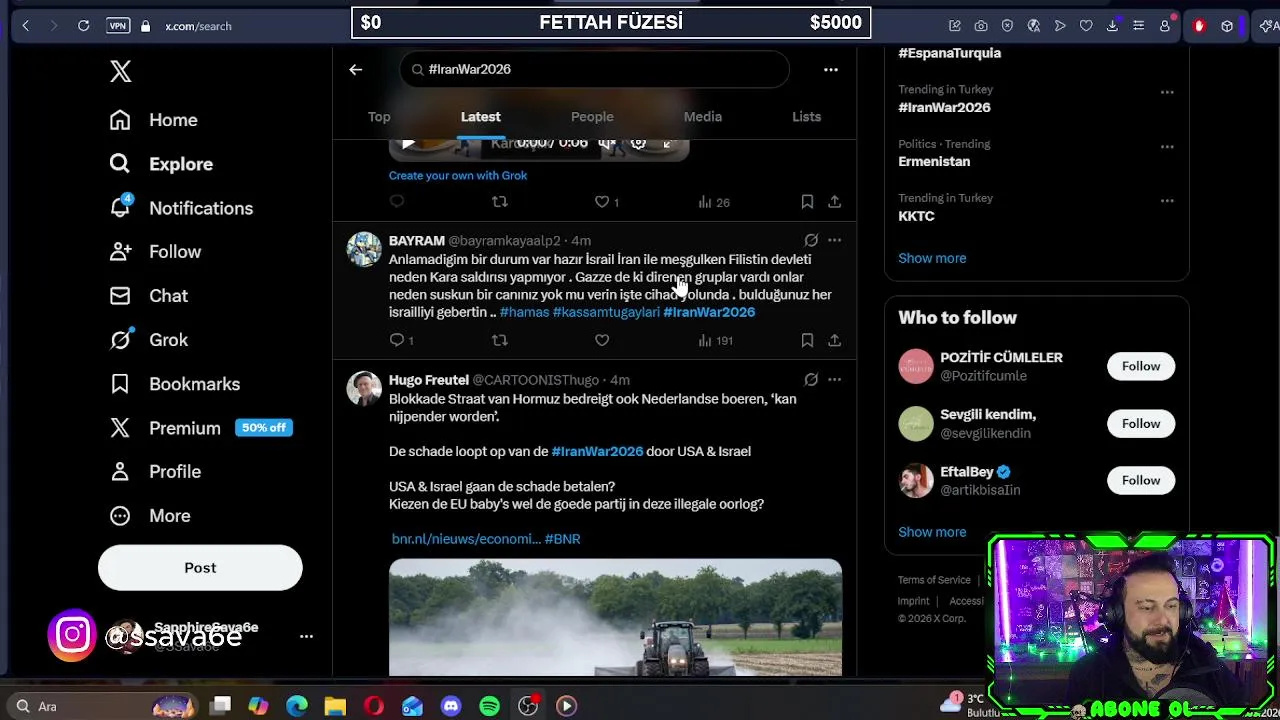Click the Post button
The image size is (1280, 720).
pyautogui.click(x=200, y=568)
